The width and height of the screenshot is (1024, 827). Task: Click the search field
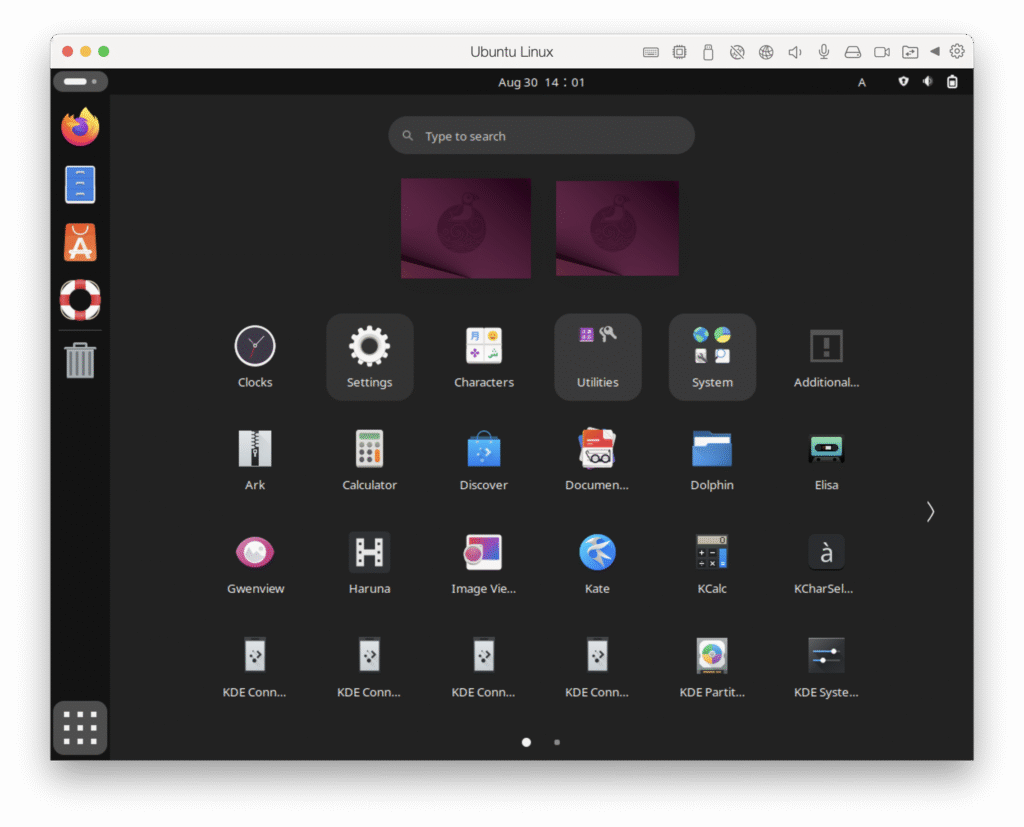(541, 136)
